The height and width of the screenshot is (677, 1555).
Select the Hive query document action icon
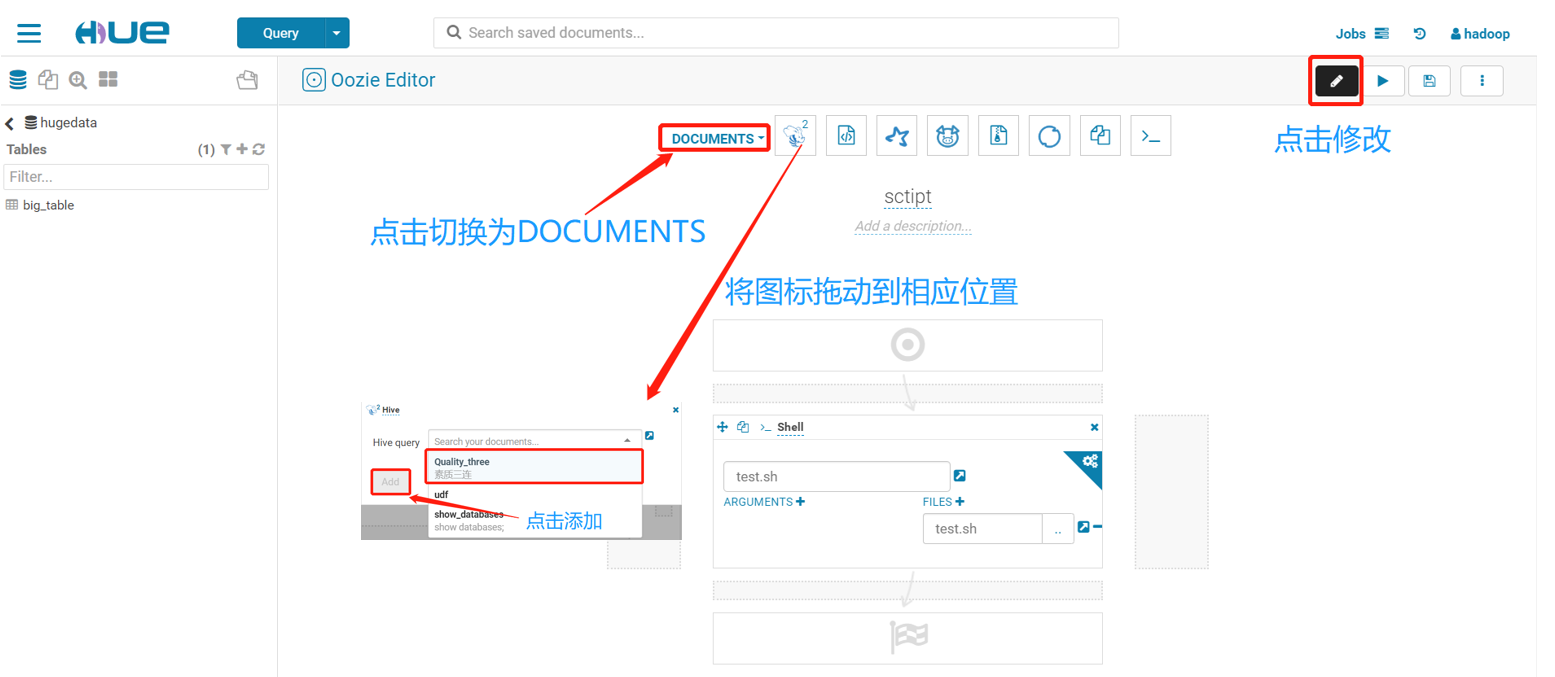click(795, 135)
